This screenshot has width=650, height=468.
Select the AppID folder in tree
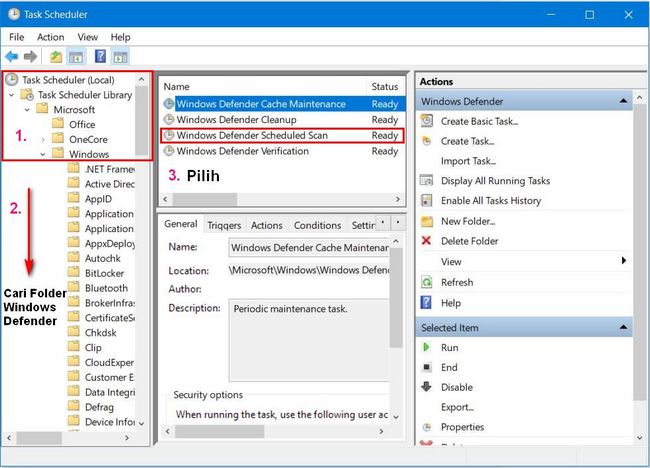click(98, 199)
